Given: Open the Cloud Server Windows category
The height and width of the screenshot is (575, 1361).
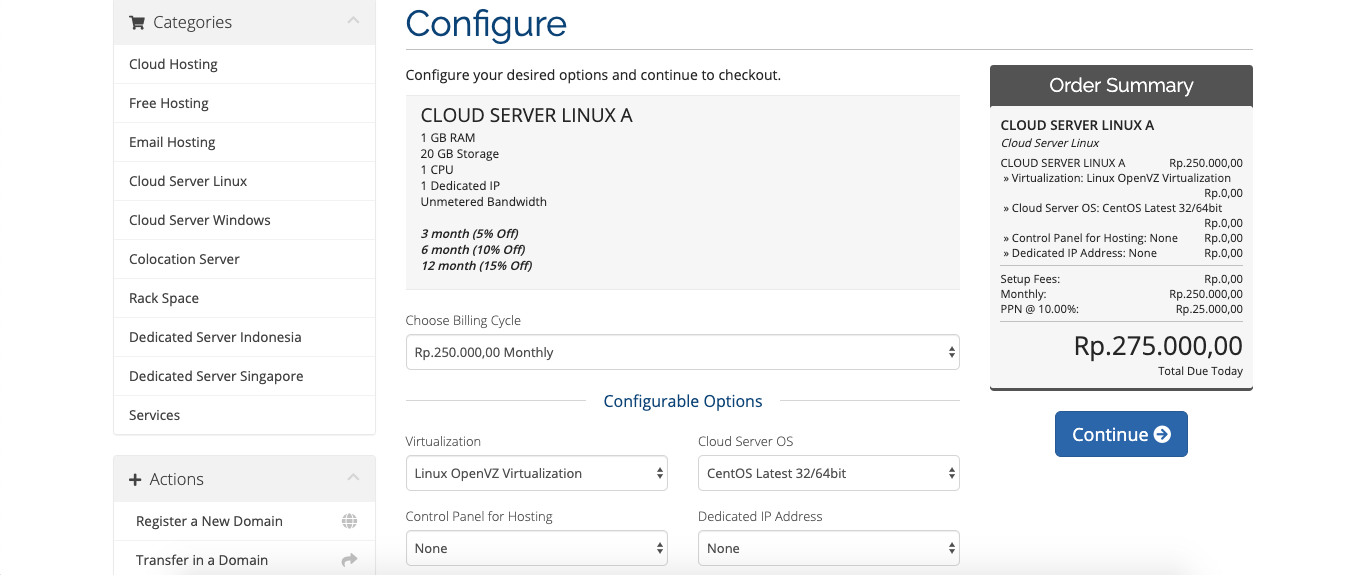Looking at the screenshot, I should coord(245,220).
